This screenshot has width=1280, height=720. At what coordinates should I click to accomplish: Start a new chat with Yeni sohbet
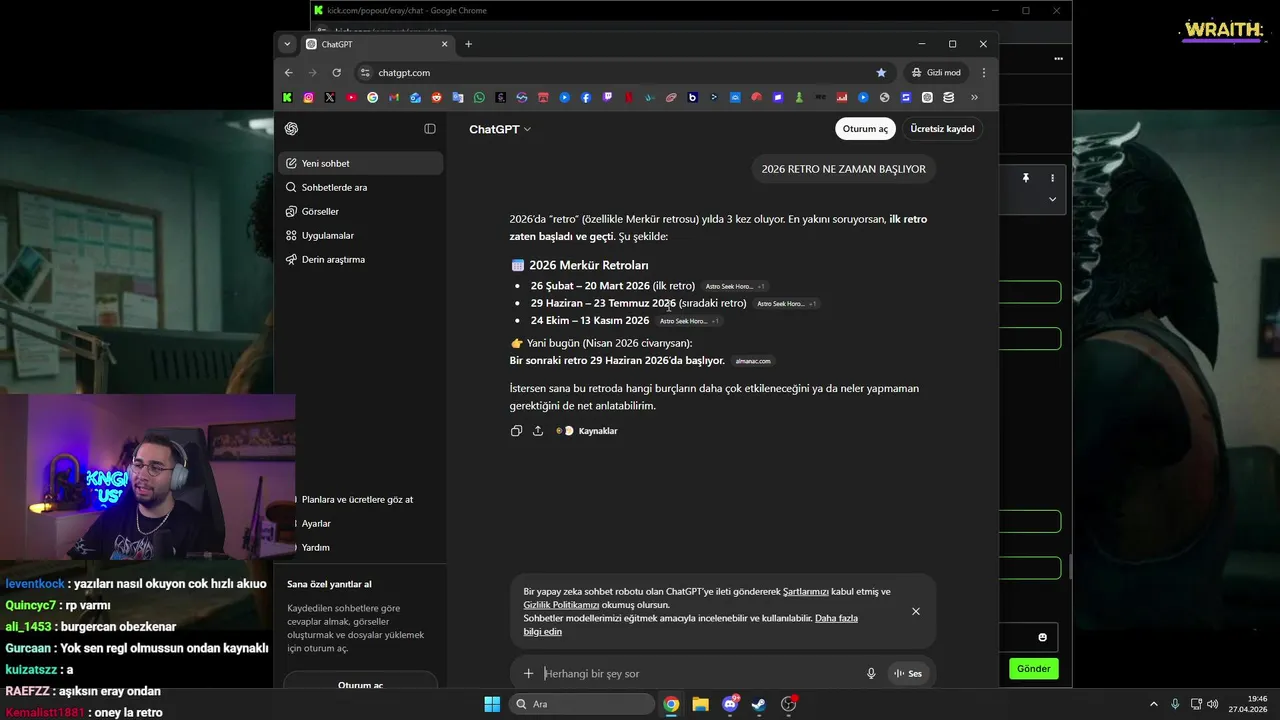360,163
